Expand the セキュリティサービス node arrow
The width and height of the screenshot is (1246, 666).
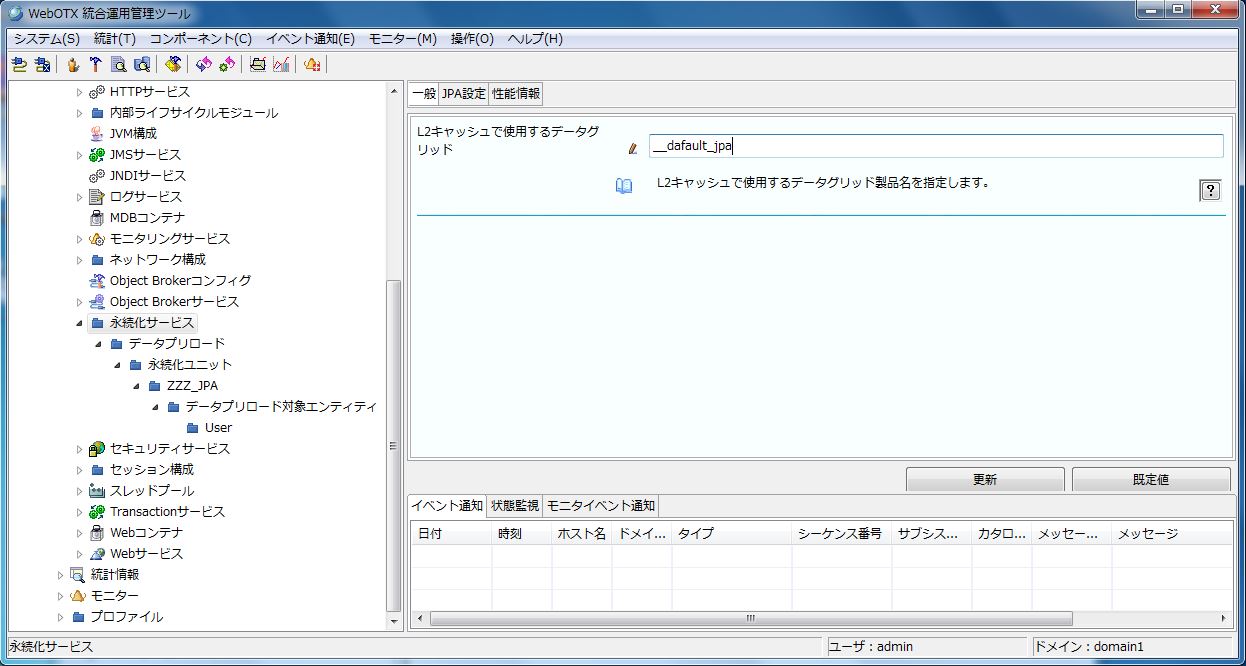click(80, 449)
